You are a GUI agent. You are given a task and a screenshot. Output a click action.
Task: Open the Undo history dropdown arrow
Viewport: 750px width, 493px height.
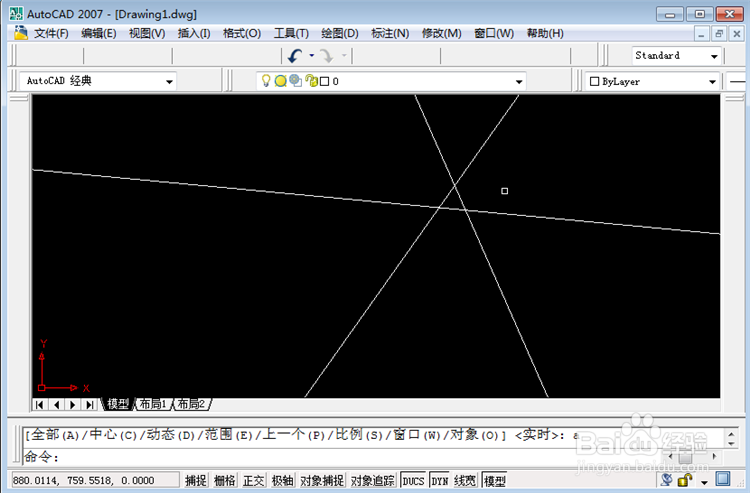pos(312,55)
